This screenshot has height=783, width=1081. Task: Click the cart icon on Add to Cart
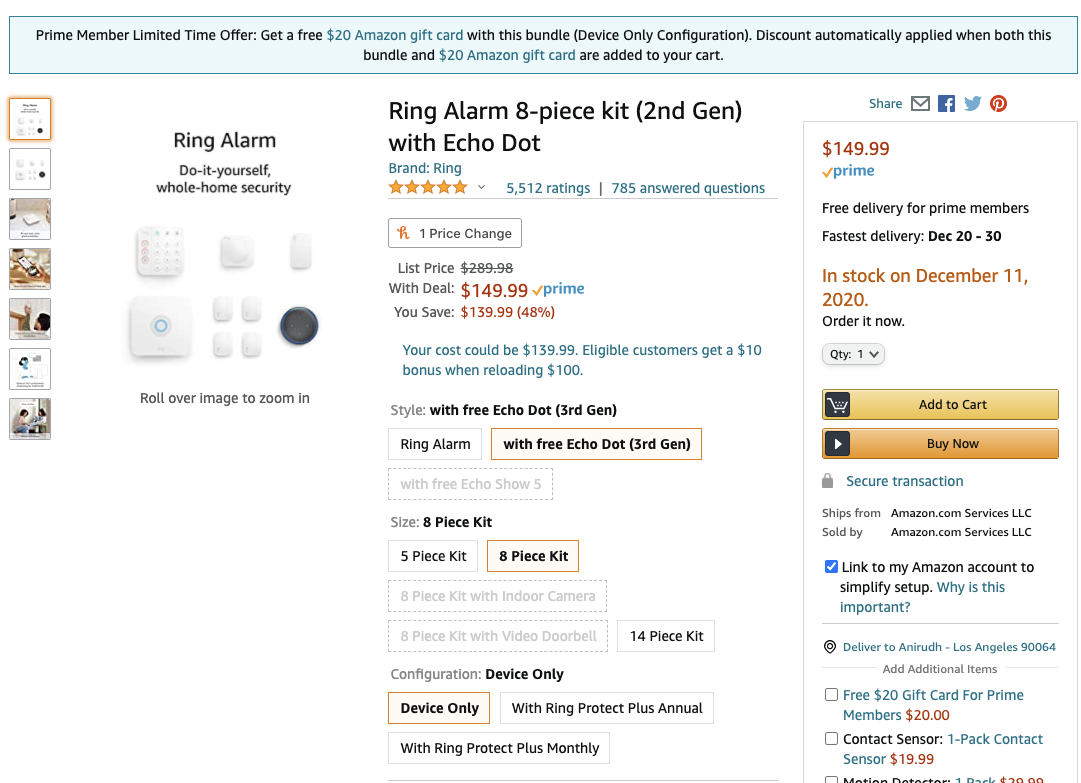pyautogui.click(x=836, y=404)
